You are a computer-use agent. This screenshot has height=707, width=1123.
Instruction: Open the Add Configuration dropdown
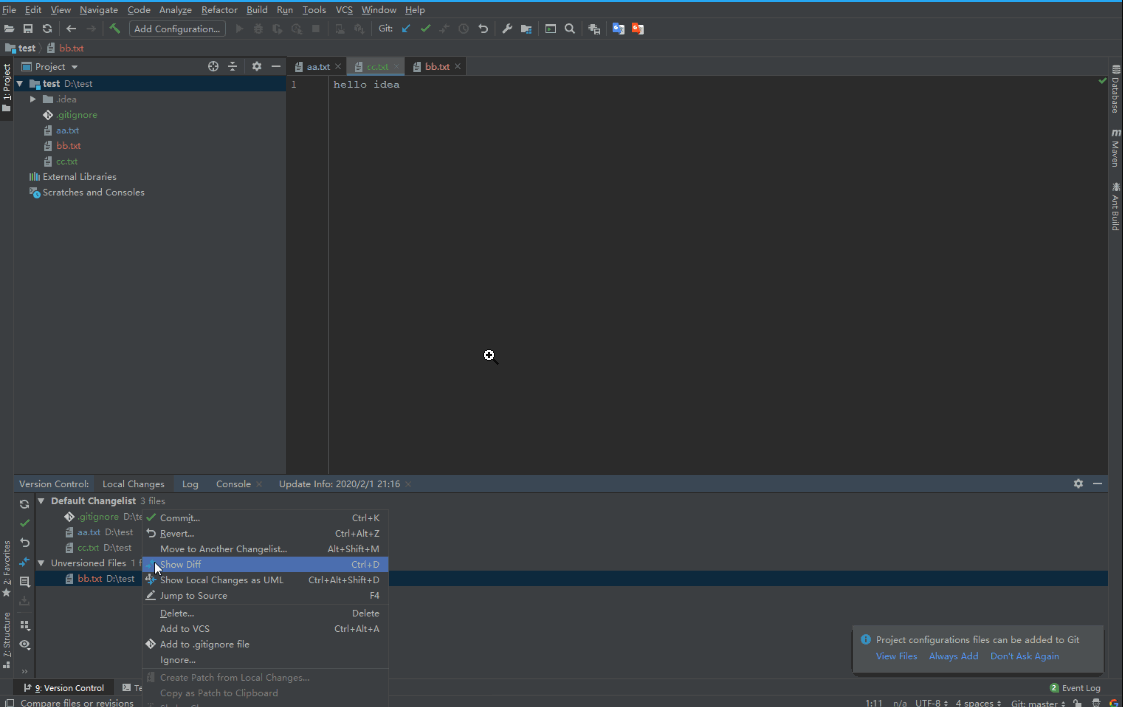click(x=177, y=29)
